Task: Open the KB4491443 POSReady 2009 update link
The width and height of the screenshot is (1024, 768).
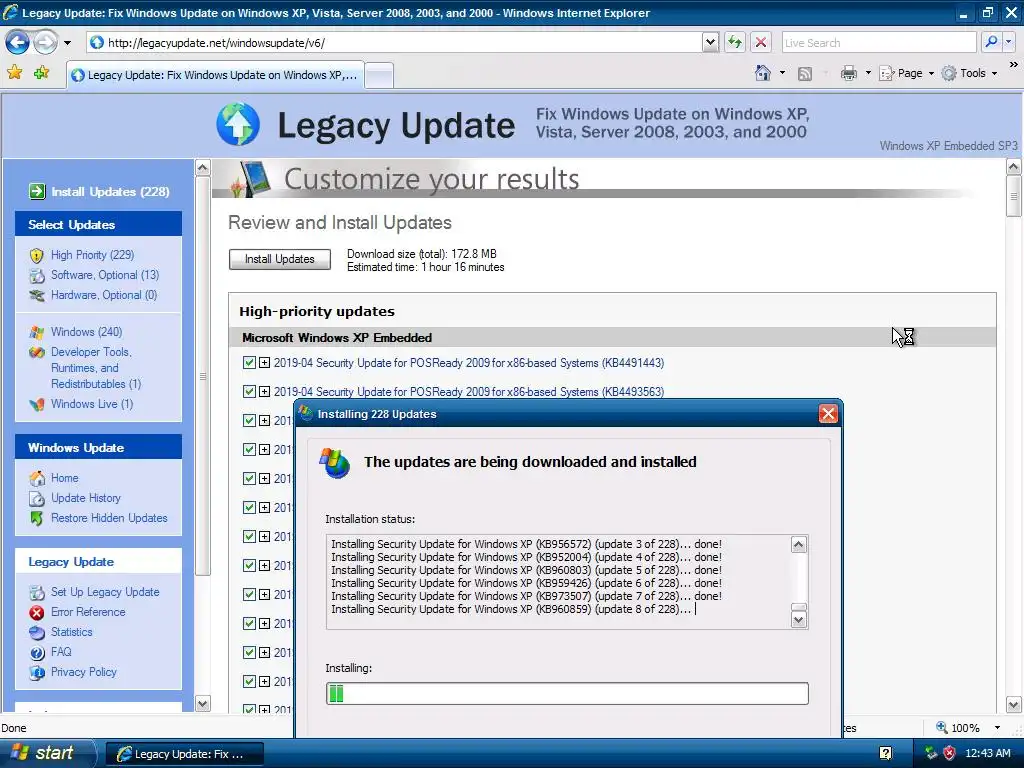Action: pyautogui.click(x=469, y=363)
